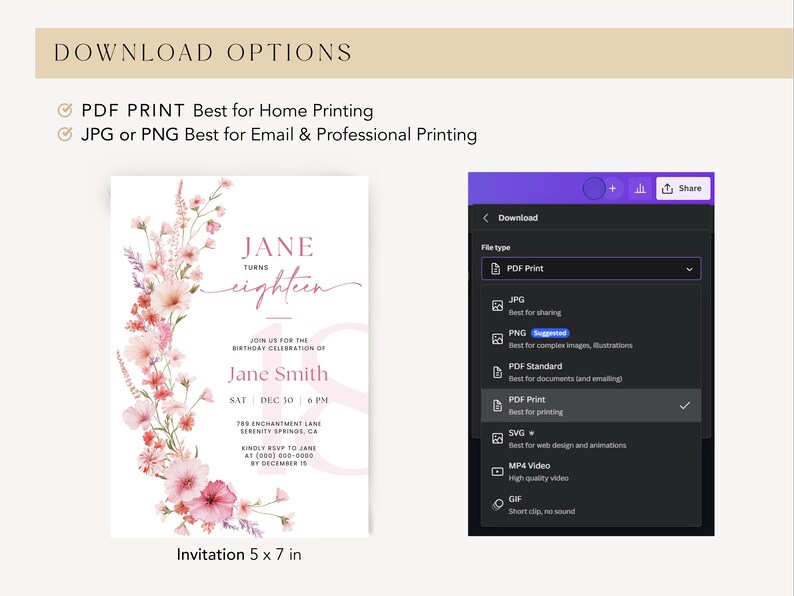This screenshot has height=596, width=794.
Task: Select the JPG file type option
Action: [591, 305]
